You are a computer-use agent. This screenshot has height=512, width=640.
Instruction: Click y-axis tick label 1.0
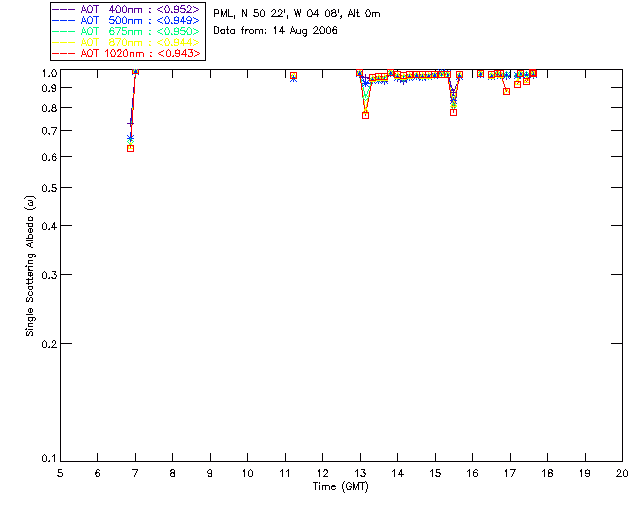tap(49, 73)
